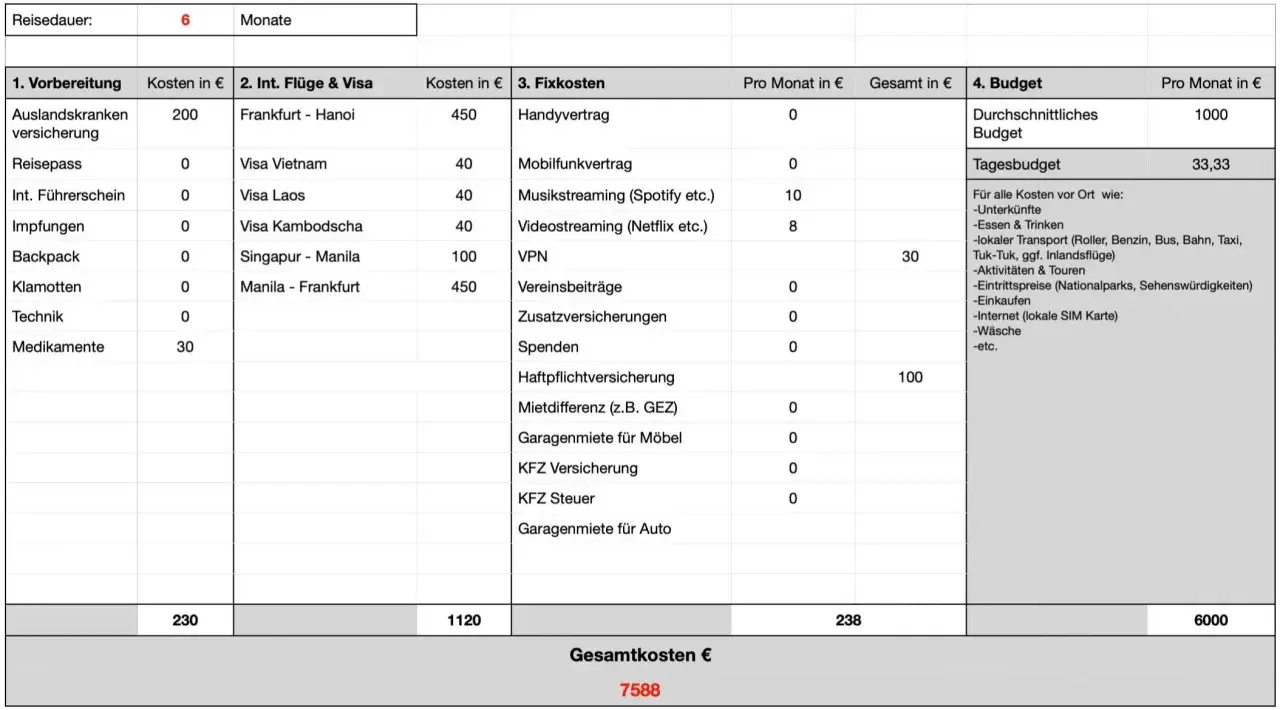Screen dimensions: 1280x710
Task: Select the Visa Kambodscha cell
Action: pos(325,226)
